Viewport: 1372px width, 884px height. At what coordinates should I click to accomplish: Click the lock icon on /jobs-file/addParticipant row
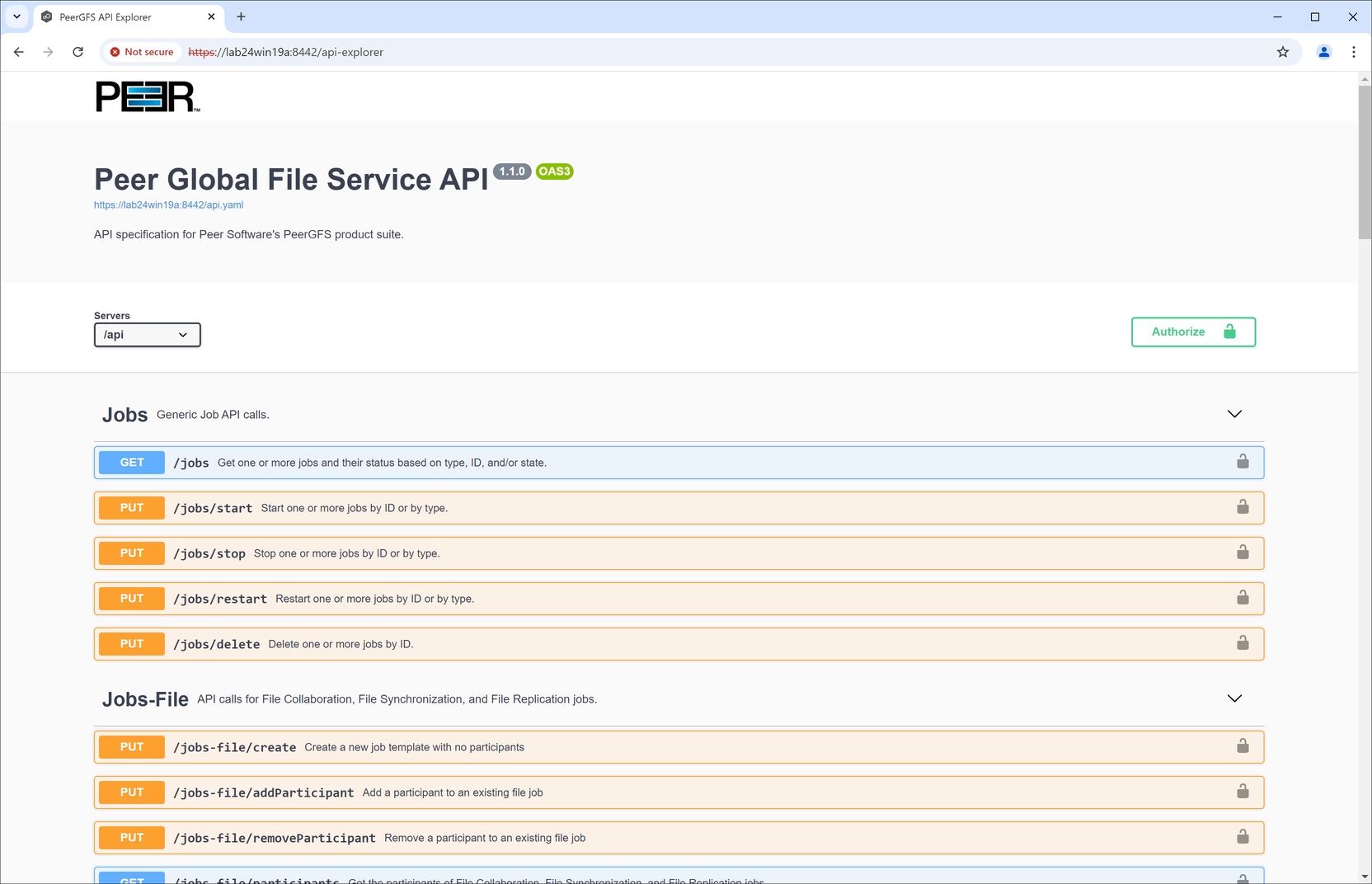coord(1243,792)
